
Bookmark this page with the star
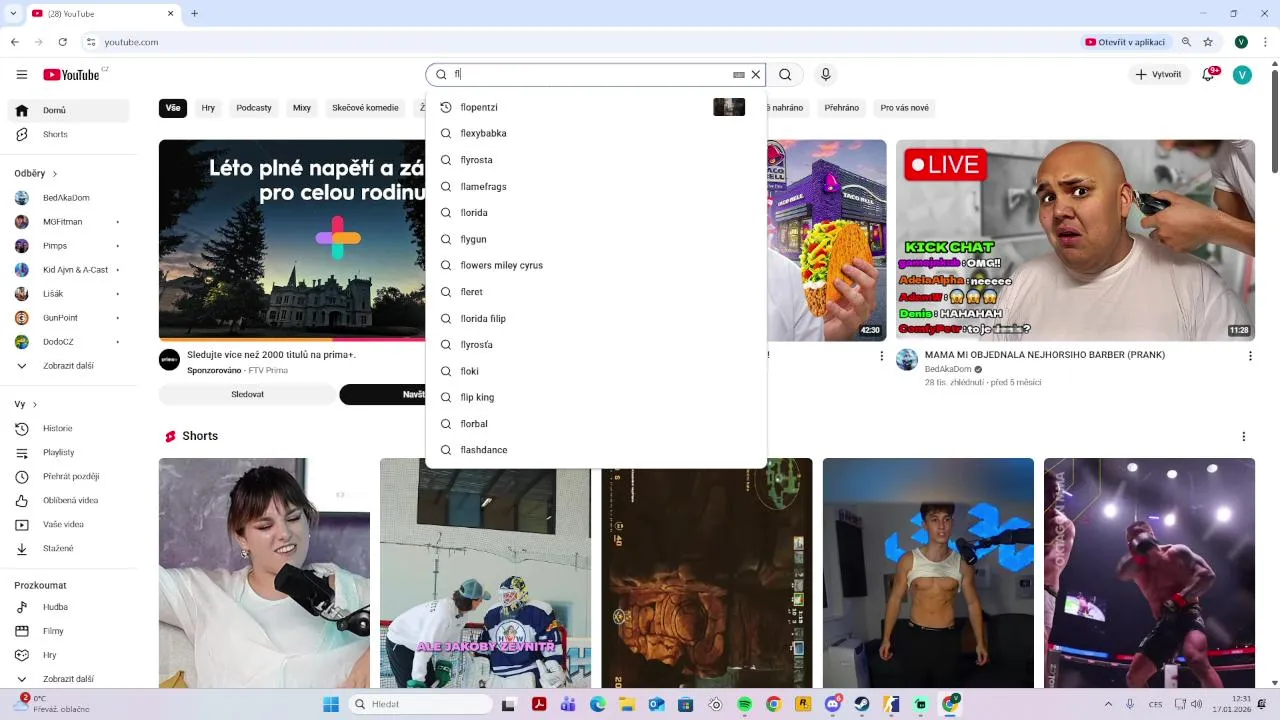(1208, 42)
